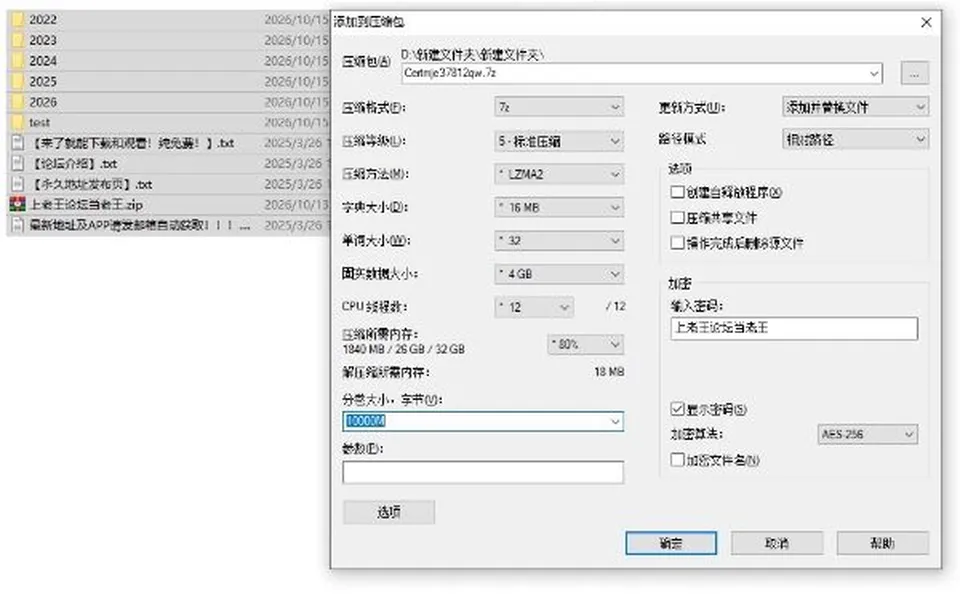Expand the CPU 线程数 (threads) dropdown
Image resolution: width=960 pixels, height=595 pixels.
[x=534, y=307]
